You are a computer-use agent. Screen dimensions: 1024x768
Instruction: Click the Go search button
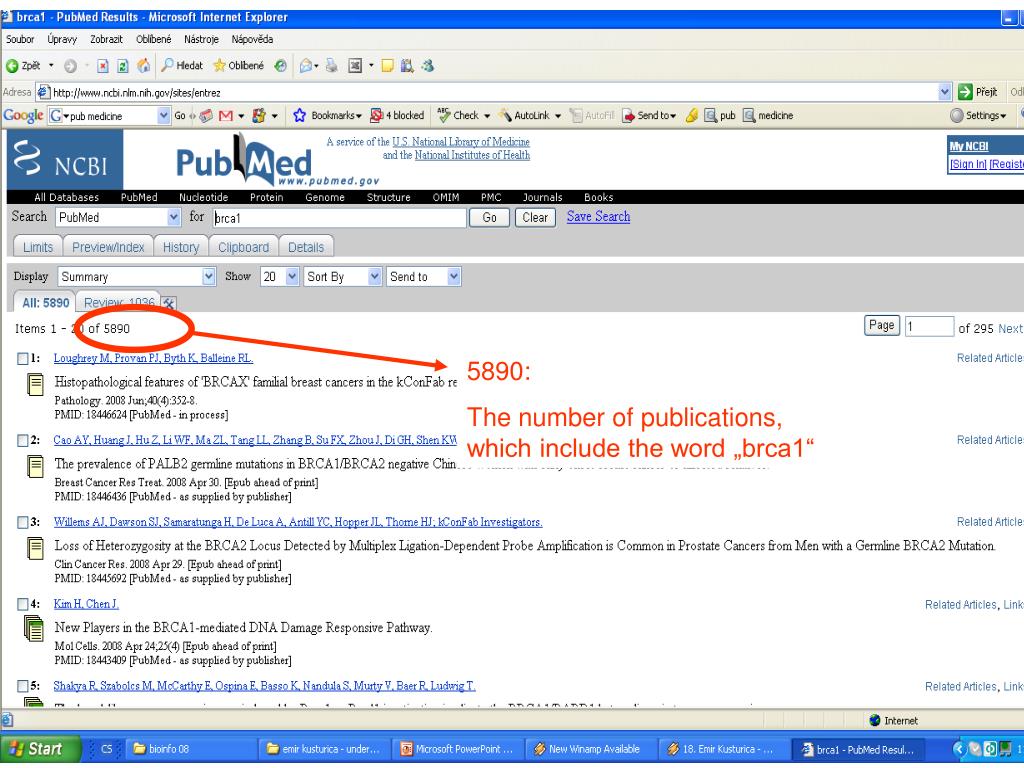490,217
